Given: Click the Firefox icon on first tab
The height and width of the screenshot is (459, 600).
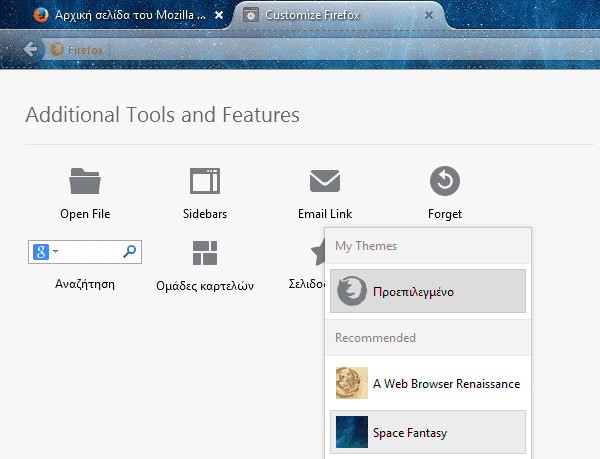Looking at the screenshot, I should (x=41, y=15).
